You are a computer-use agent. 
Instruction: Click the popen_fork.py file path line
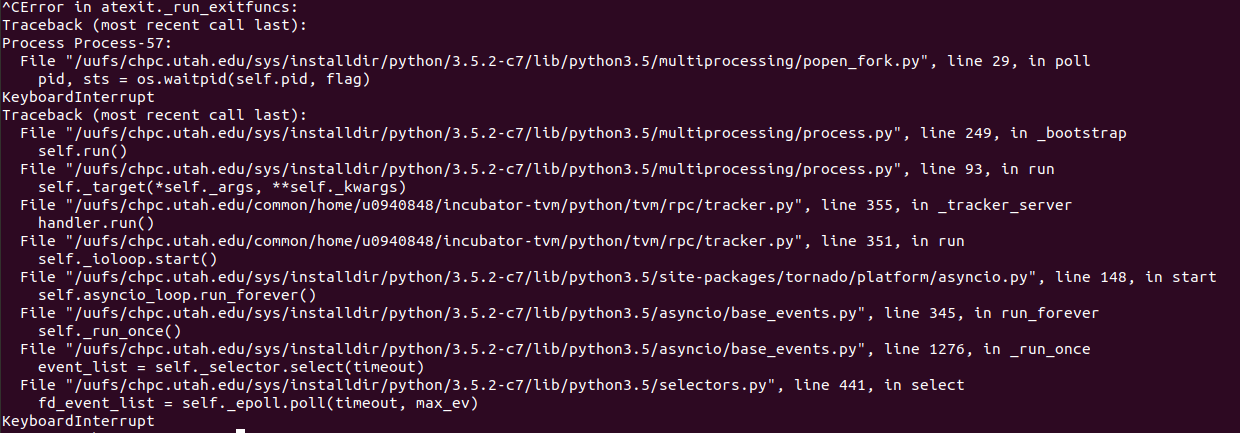(x=554, y=62)
